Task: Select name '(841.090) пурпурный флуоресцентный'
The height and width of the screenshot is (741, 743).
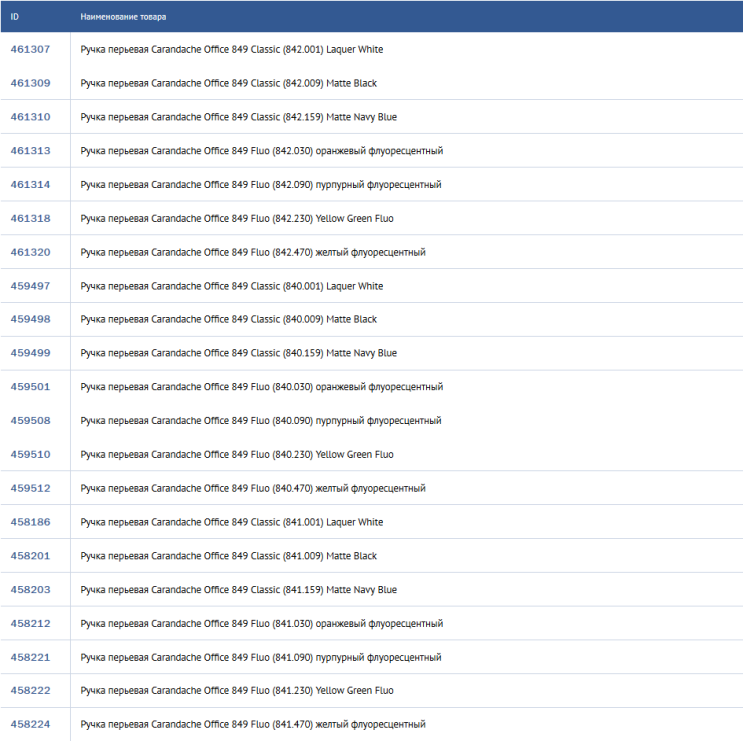Action: pos(357,657)
